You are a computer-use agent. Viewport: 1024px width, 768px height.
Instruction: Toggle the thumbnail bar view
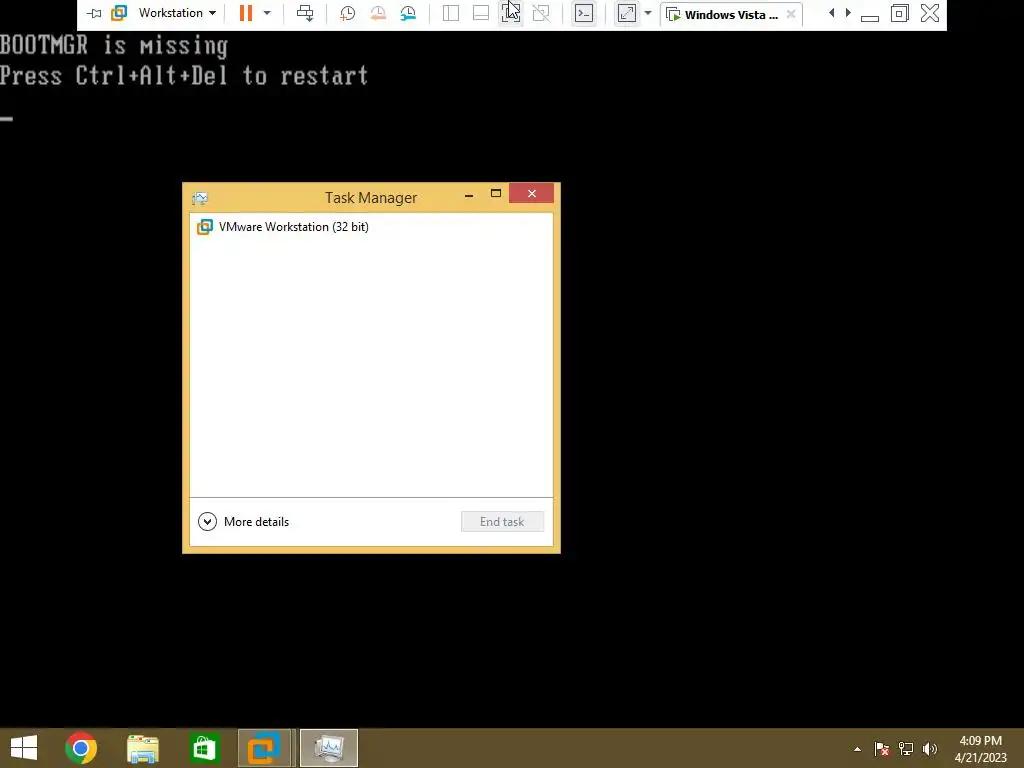[481, 13]
